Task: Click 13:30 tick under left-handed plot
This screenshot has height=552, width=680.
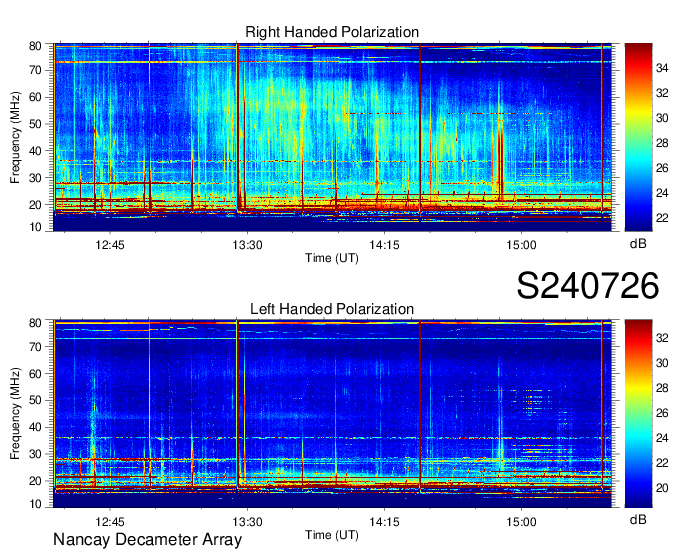Action: click(247, 522)
